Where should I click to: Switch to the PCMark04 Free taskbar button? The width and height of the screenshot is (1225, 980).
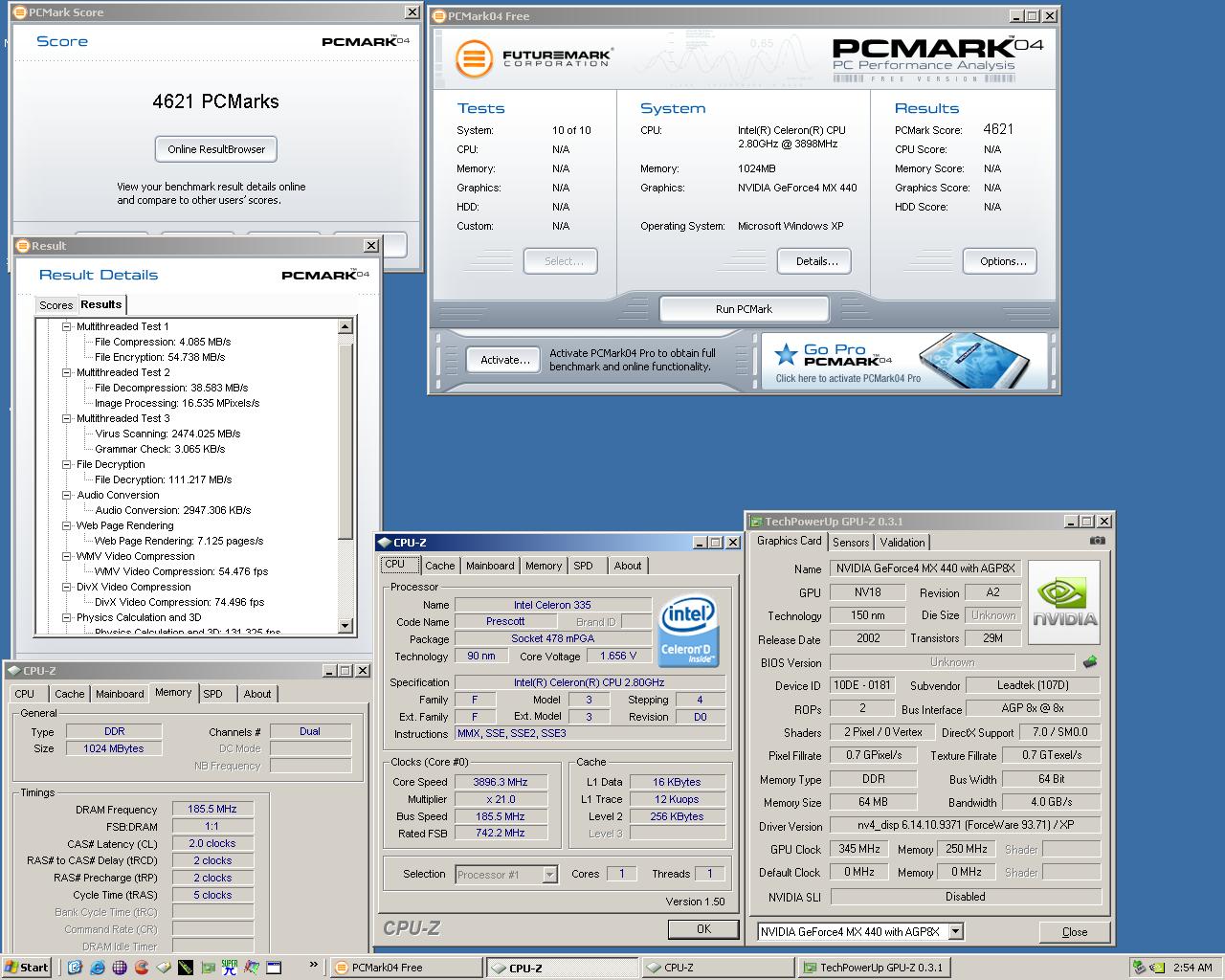(x=406, y=968)
